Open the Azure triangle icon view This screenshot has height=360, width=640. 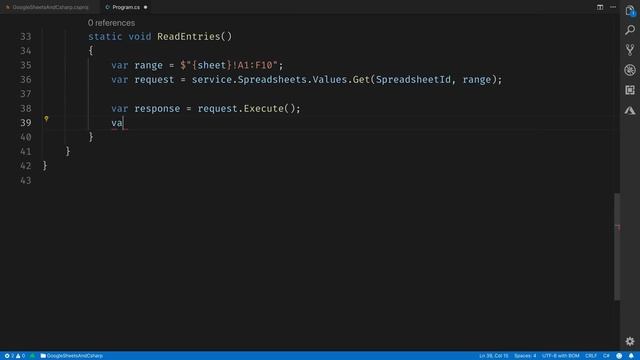point(630,111)
